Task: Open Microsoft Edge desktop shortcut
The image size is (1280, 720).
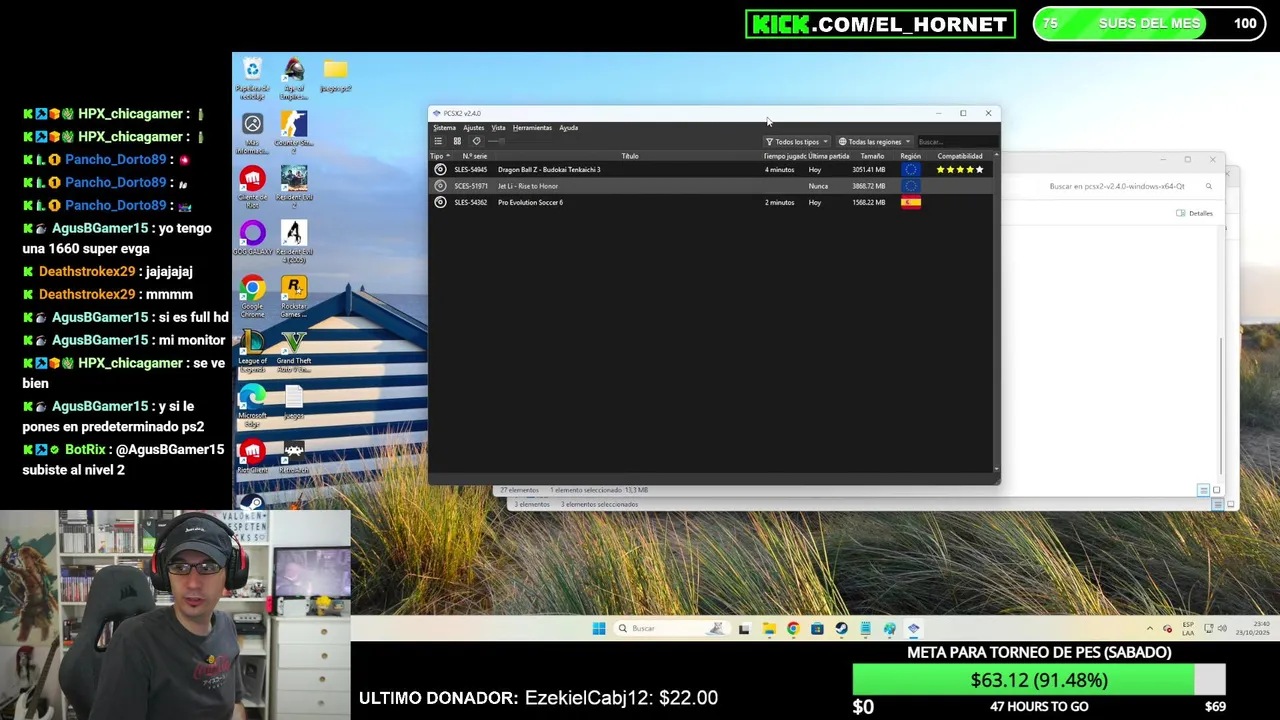Action: (252, 406)
